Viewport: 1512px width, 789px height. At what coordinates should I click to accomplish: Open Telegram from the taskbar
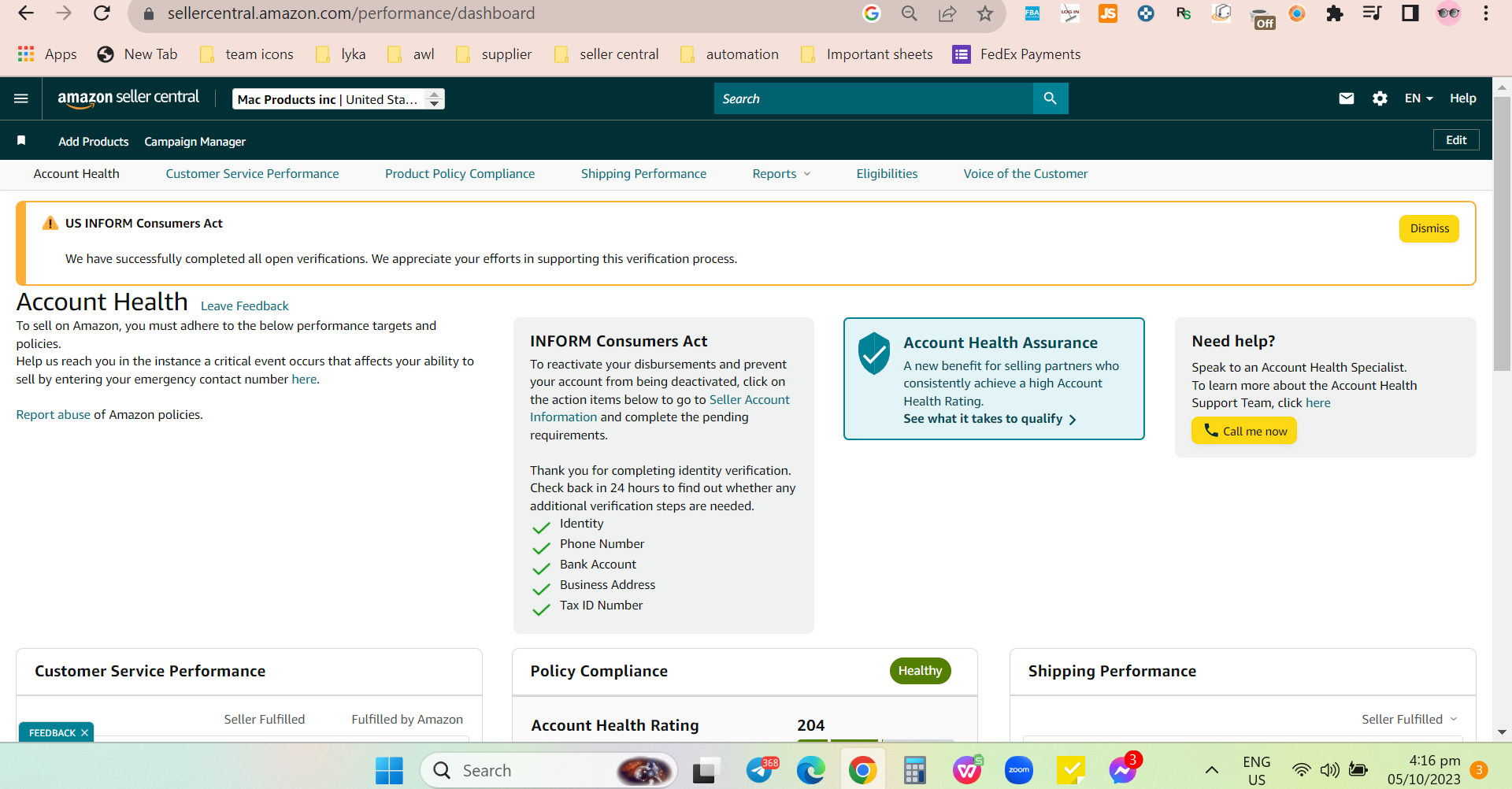[762, 770]
